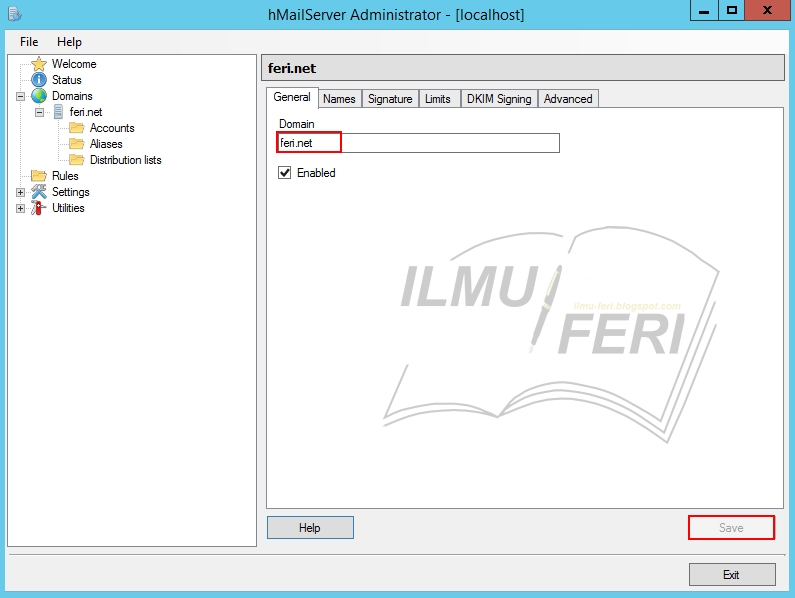Select Settings label in the tree
Viewport: 795px width, 598px height.
pyautogui.click(x=70, y=192)
